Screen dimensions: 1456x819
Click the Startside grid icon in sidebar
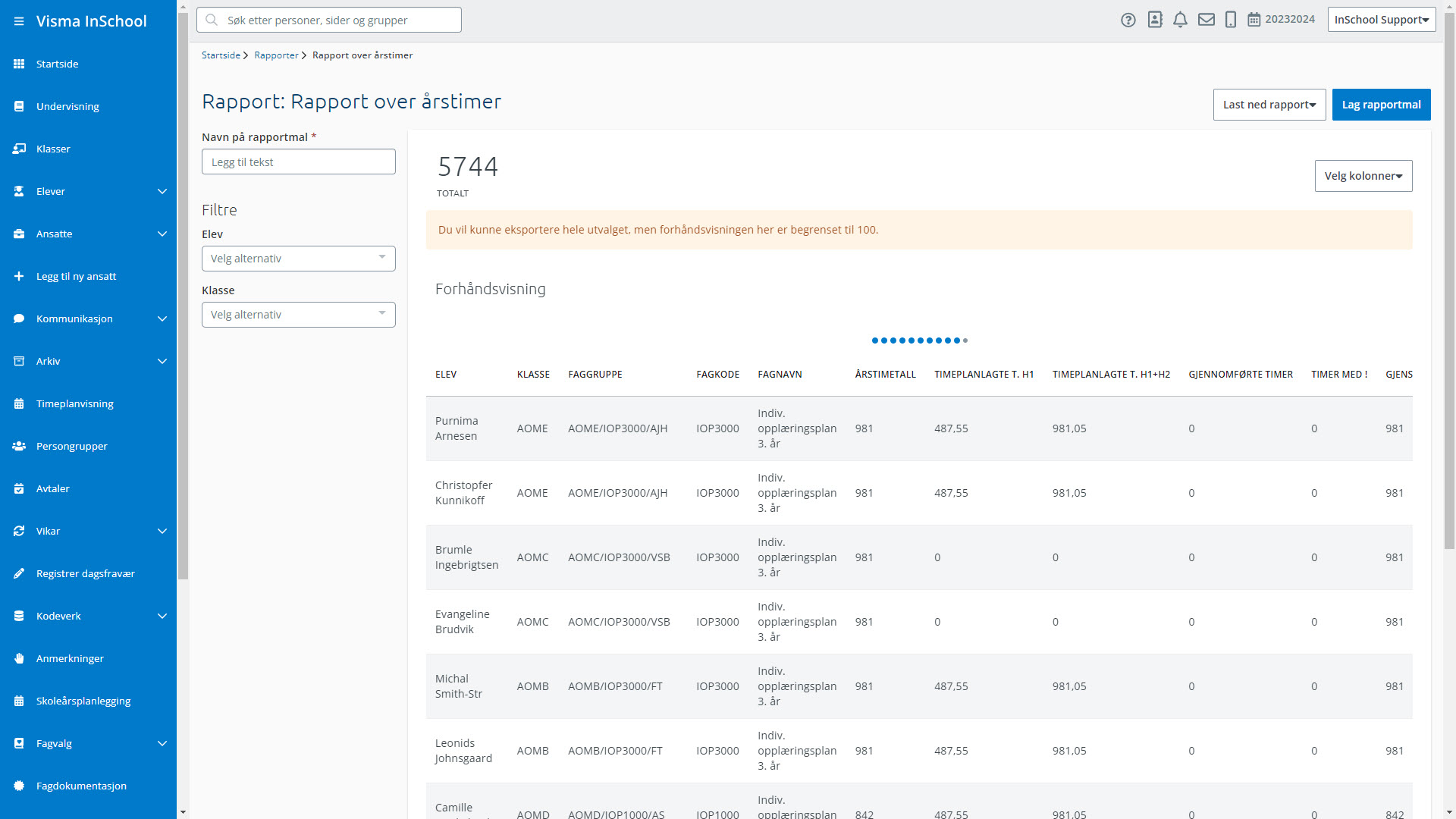click(19, 64)
